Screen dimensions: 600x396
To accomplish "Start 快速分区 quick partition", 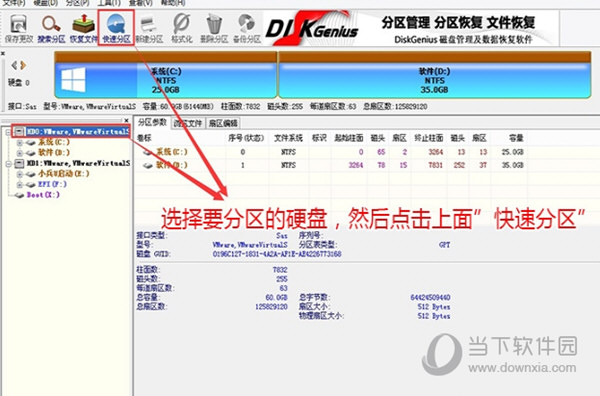I will click(x=116, y=28).
